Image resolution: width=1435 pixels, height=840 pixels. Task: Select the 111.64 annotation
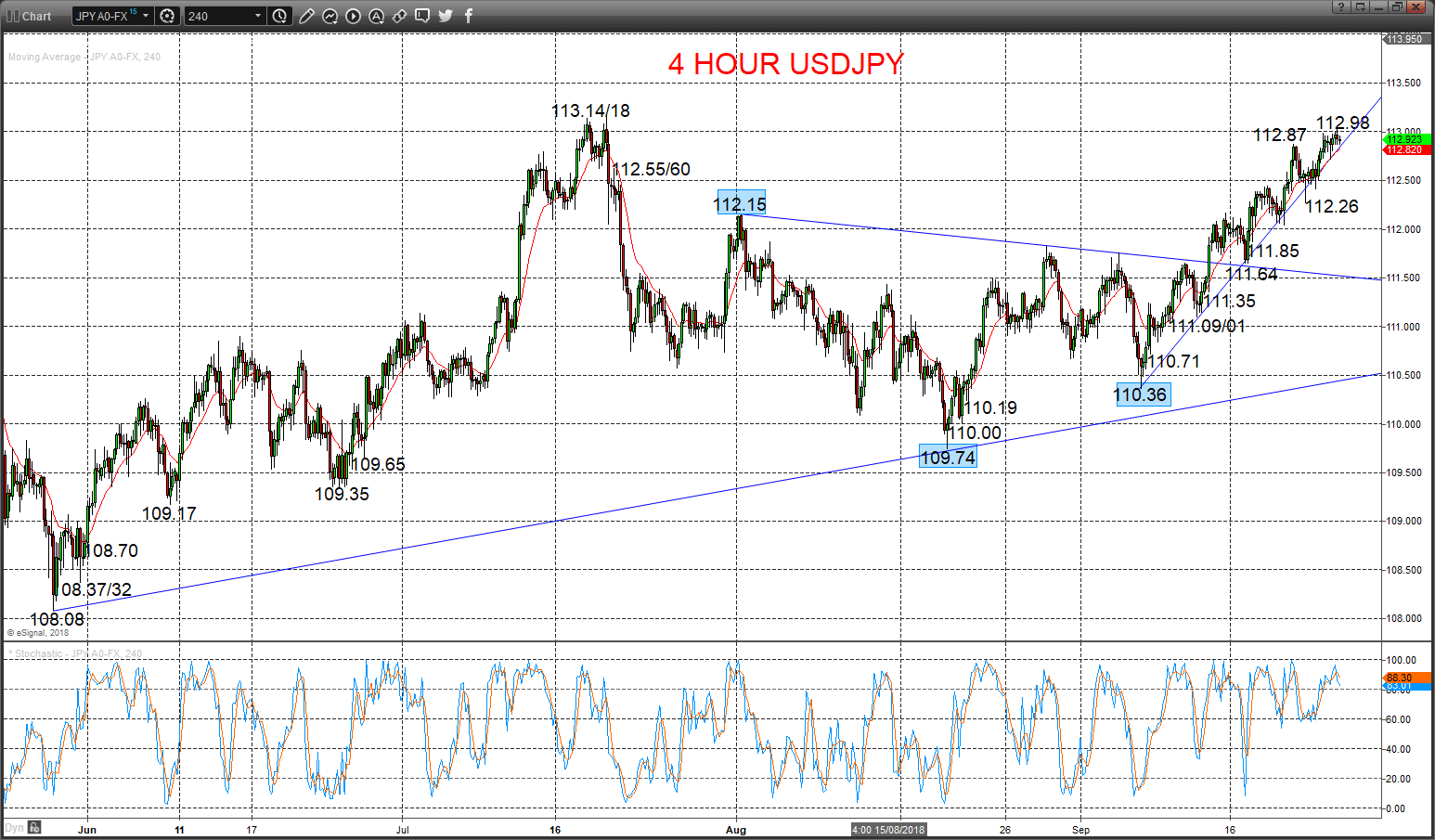(x=1252, y=274)
